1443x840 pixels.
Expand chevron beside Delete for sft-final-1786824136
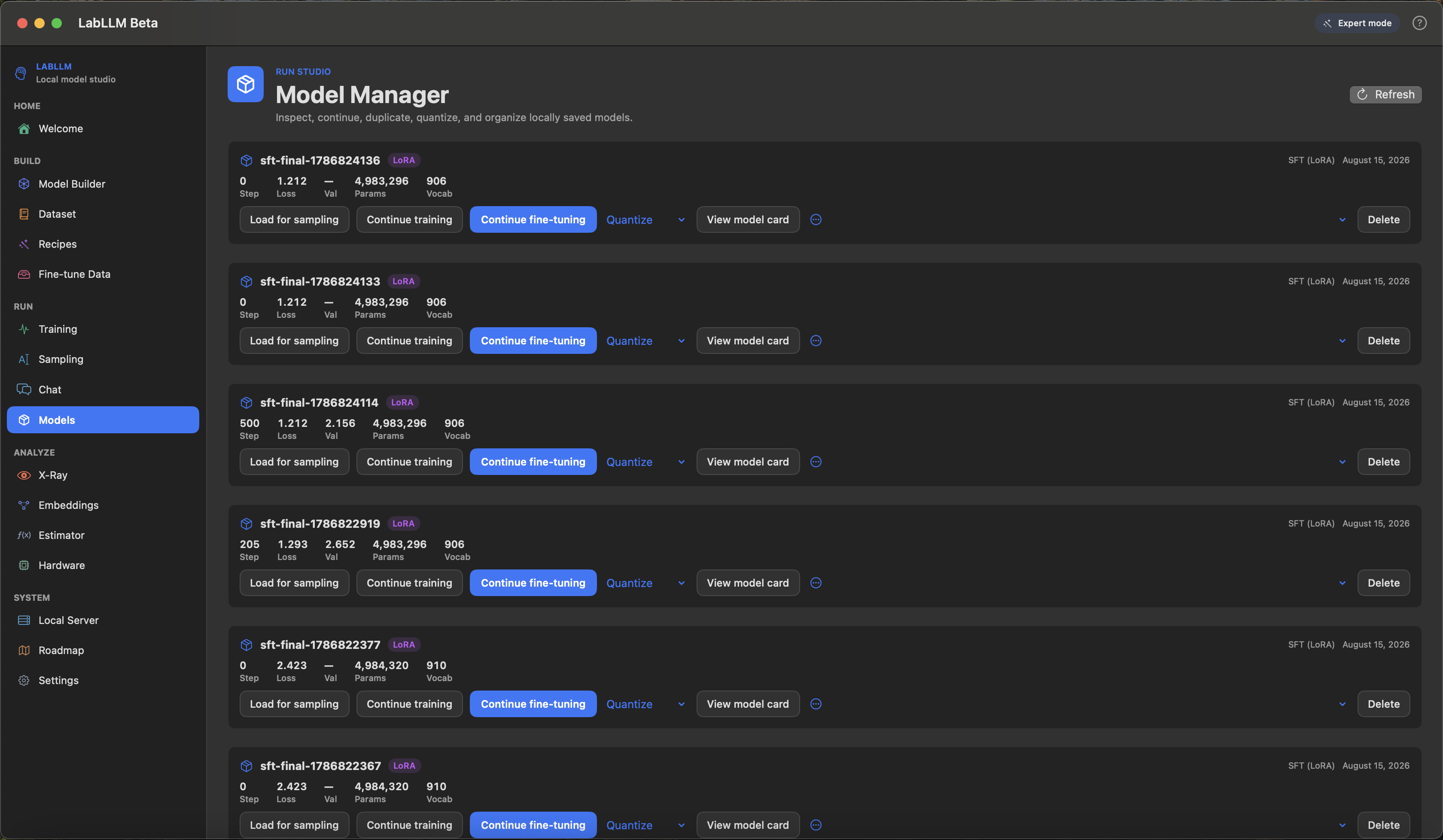(1342, 220)
